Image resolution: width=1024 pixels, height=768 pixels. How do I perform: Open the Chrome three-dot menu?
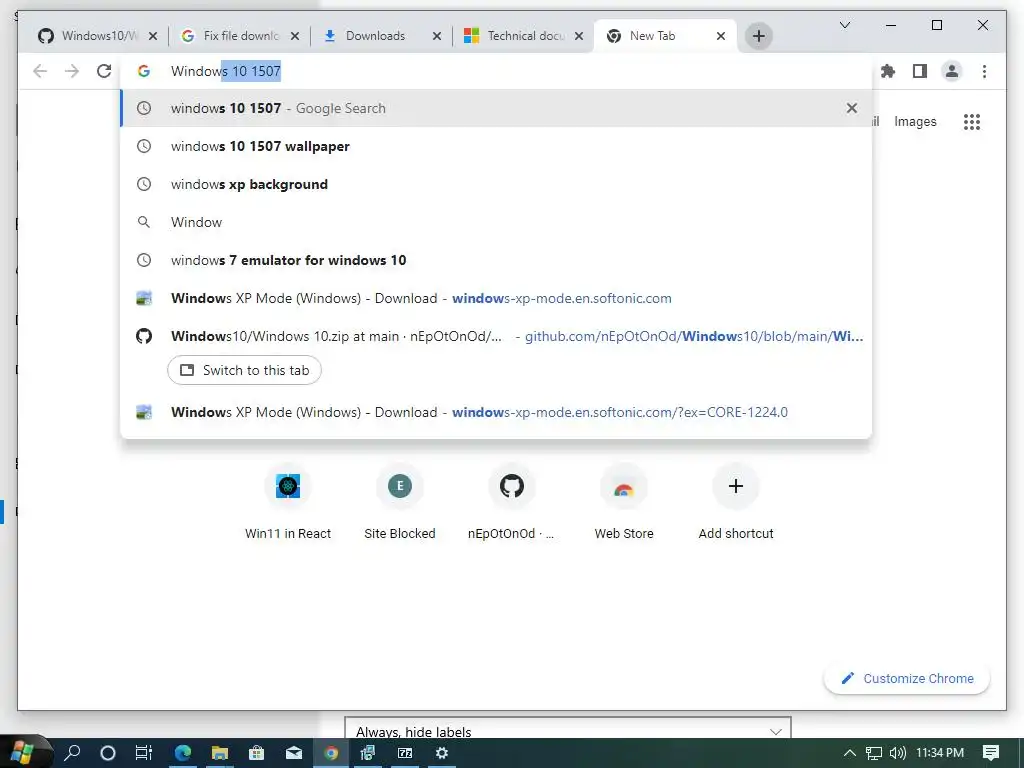984,71
